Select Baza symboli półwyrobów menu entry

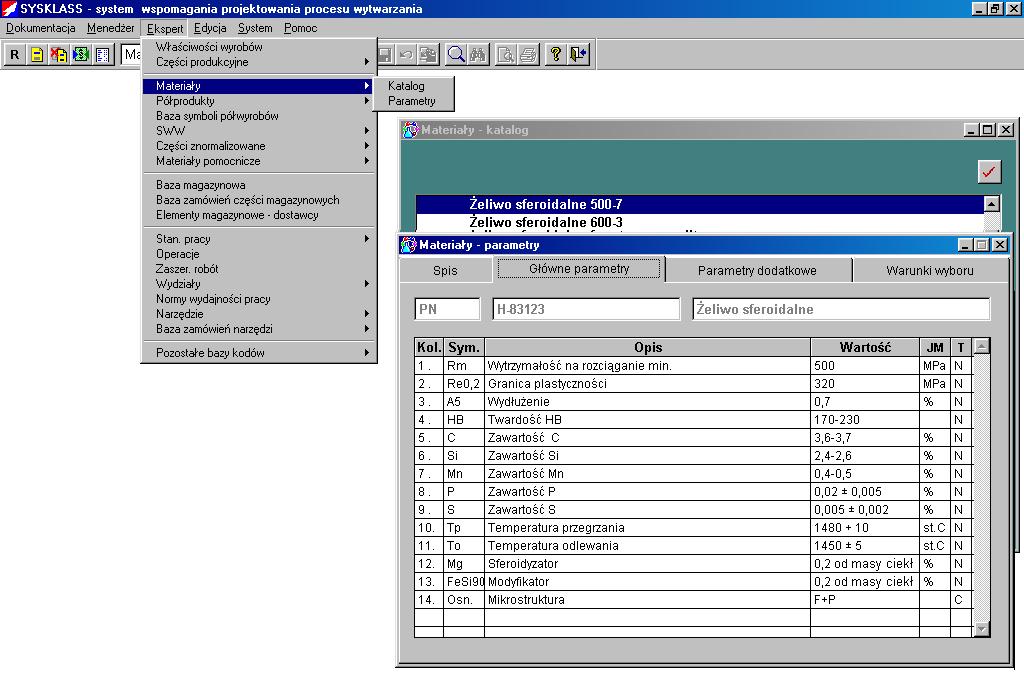click(259, 116)
